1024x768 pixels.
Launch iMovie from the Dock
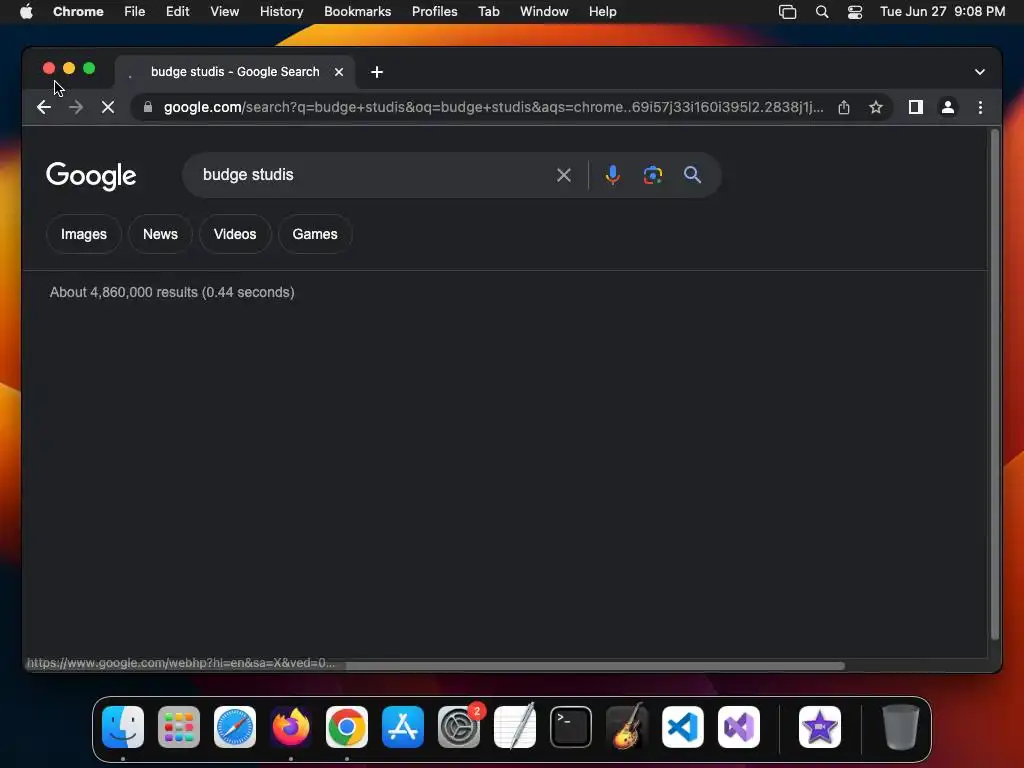point(820,727)
